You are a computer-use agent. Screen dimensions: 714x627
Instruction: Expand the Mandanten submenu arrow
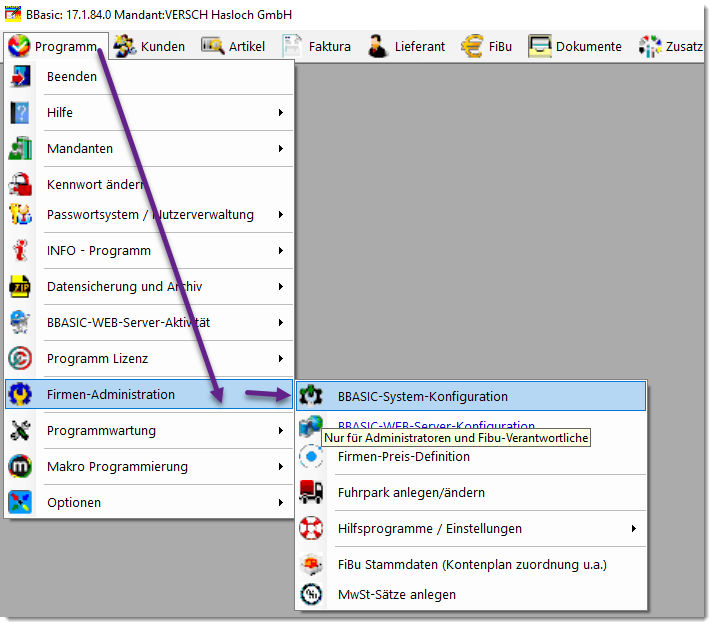pyautogui.click(x=281, y=148)
